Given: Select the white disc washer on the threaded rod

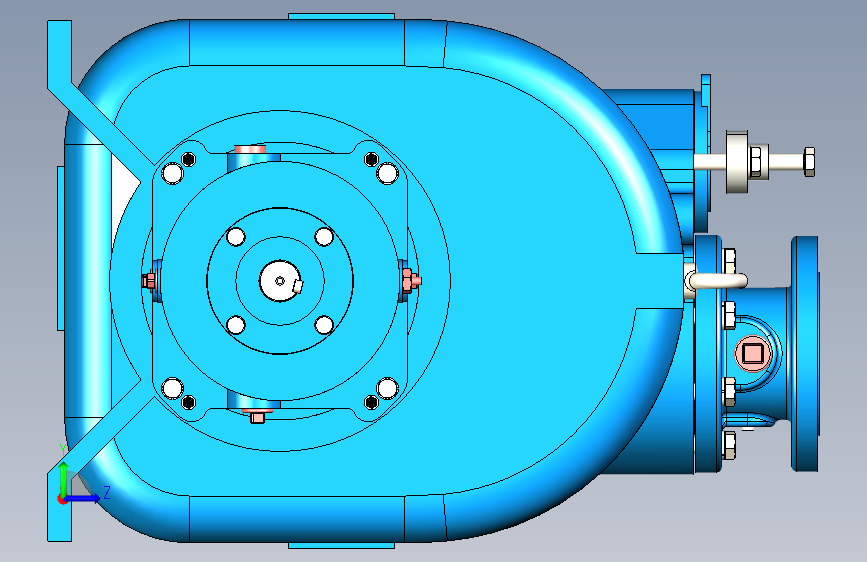Looking at the screenshot, I should point(737,162).
